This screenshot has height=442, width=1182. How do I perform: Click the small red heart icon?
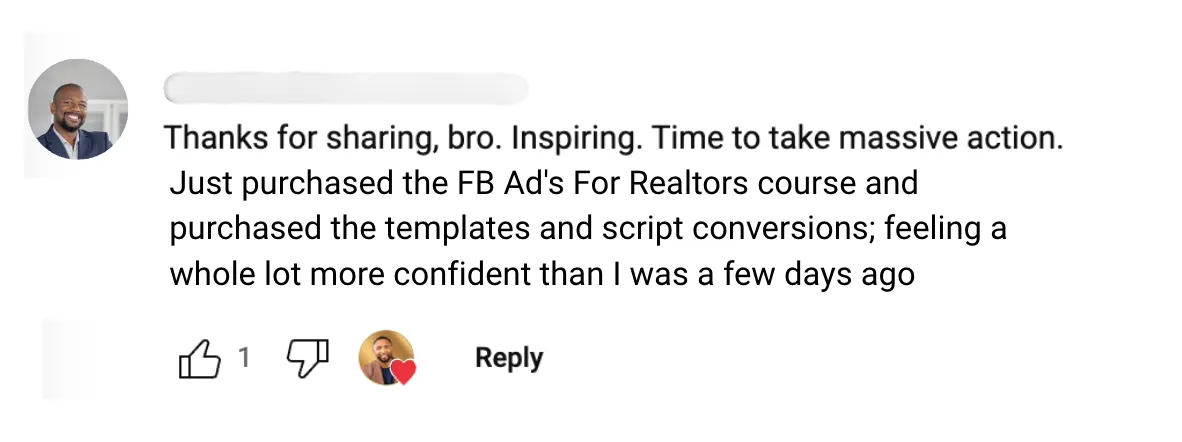(403, 373)
